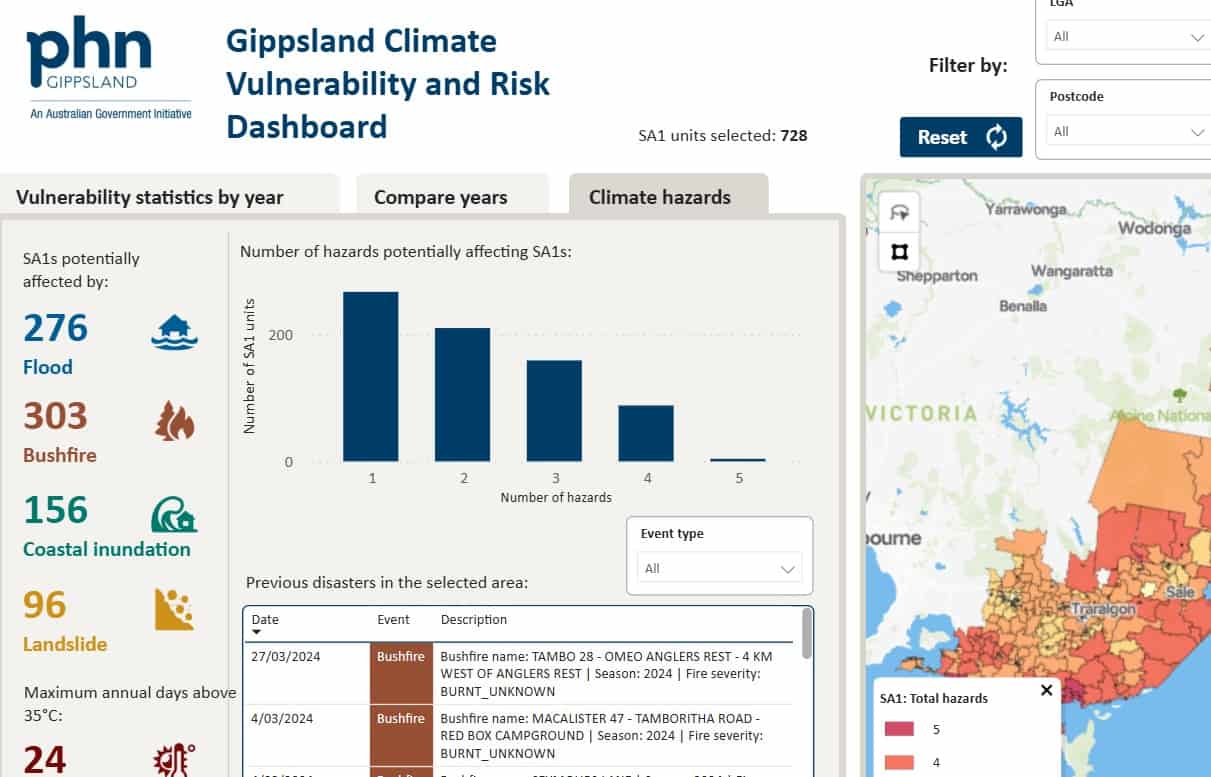
Task: Click the Bushfire flame icon
Action: tap(174, 421)
